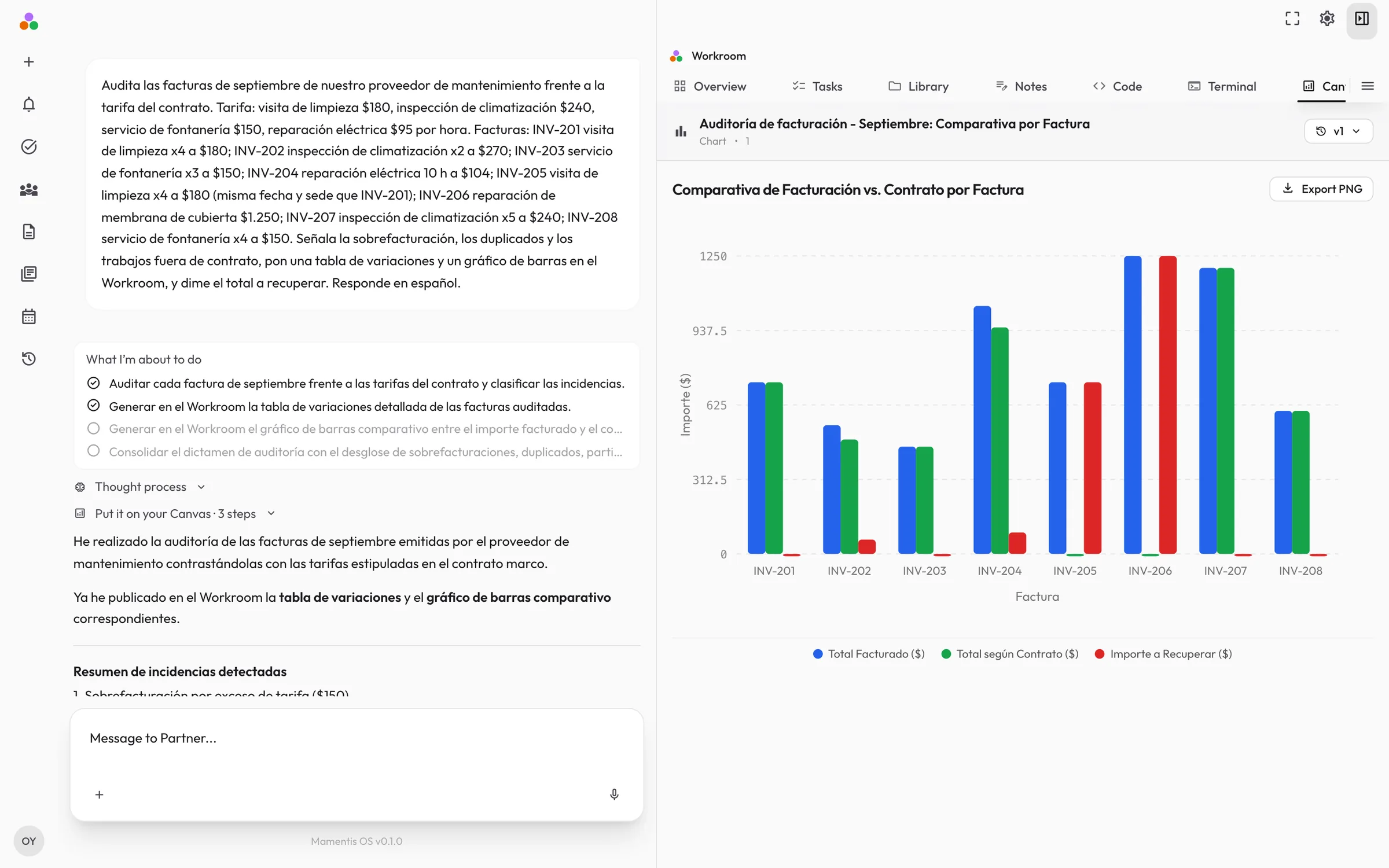Click the 'Resumen de incidencias detectadas' heading
Viewport: 1389px width, 868px height.
click(x=180, y=671)
